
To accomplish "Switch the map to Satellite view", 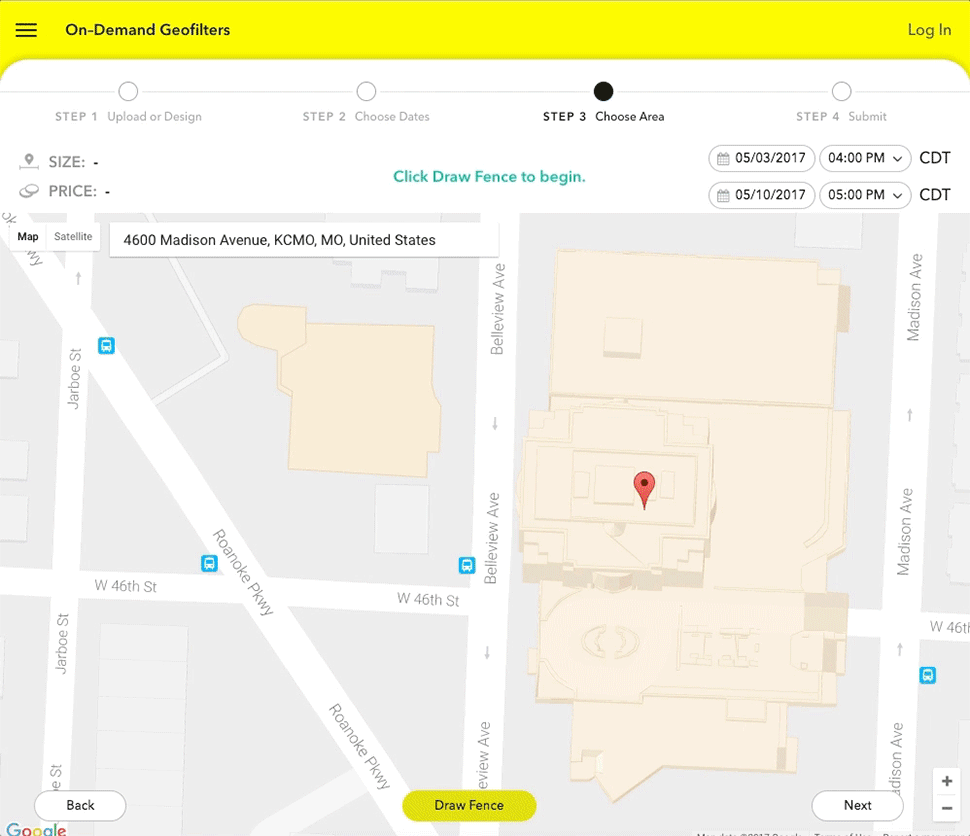I will coord(73,237).
